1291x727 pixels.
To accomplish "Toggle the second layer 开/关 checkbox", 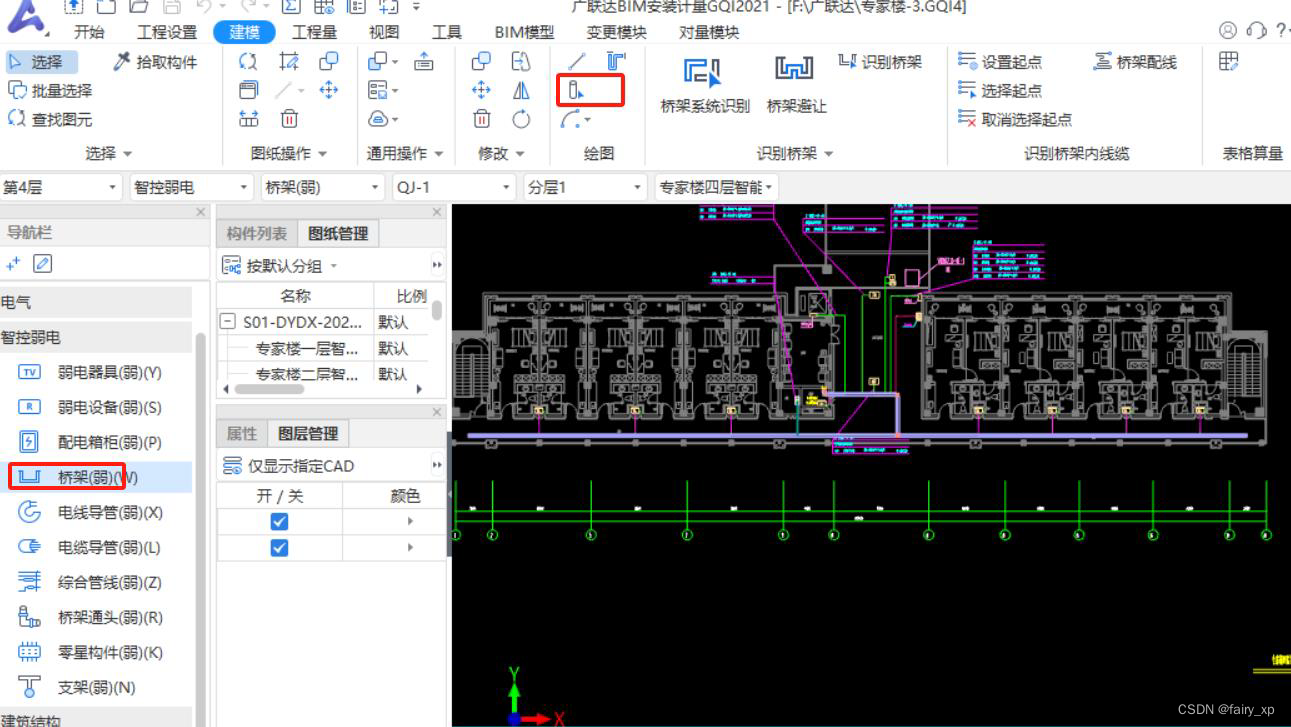I will pos(279,547).
